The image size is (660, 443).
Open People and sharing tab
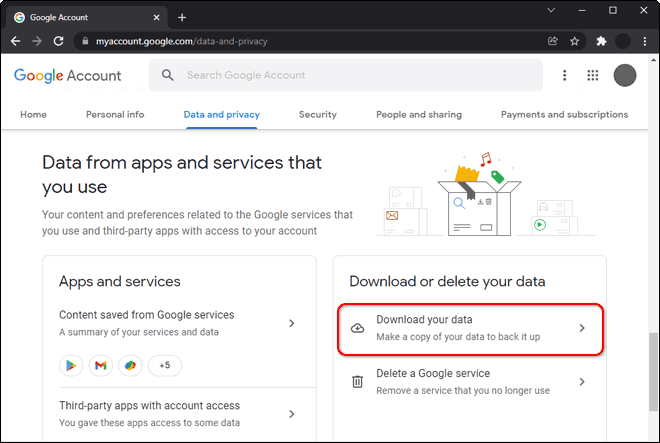pyautogui.click(x=419, y=115)
